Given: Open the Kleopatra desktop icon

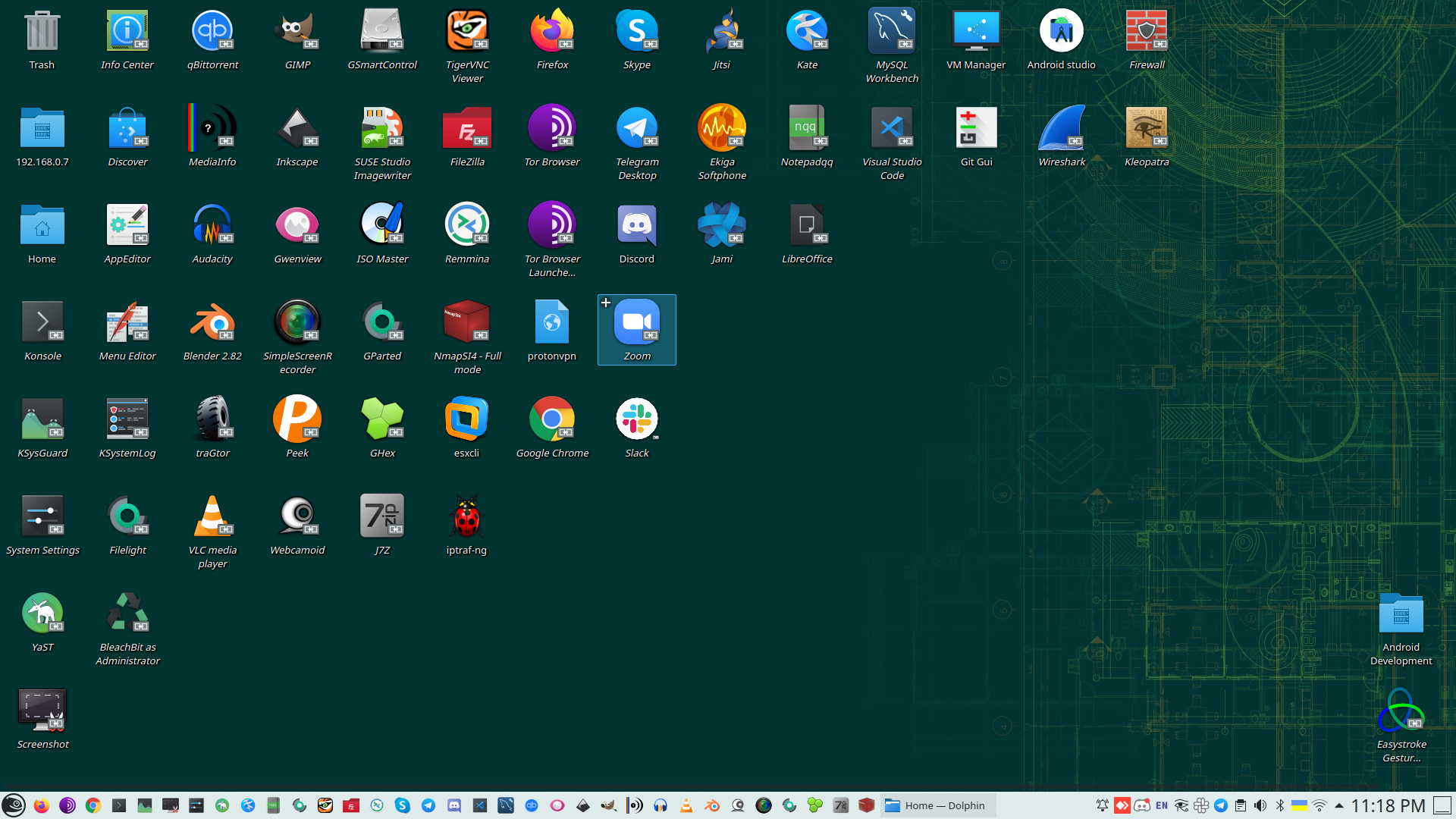Looking at the screenshot, I should point(1146,129).
